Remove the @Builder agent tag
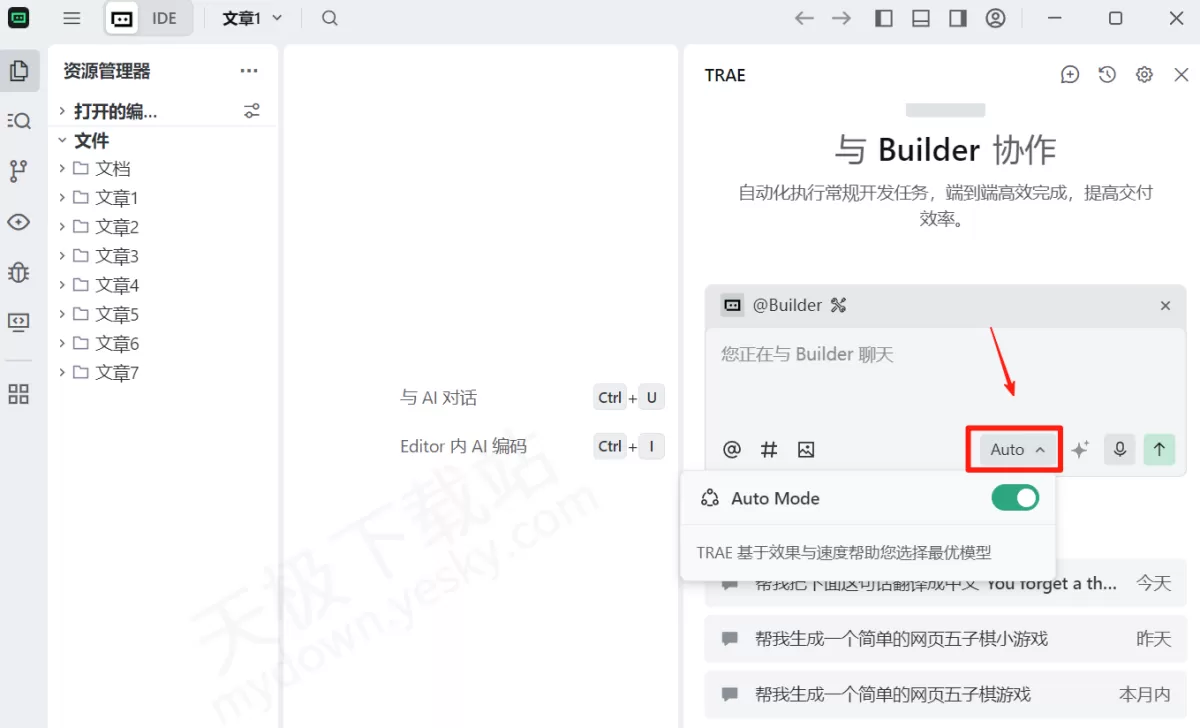The image size is (1200, 728). pos(1165,306)
